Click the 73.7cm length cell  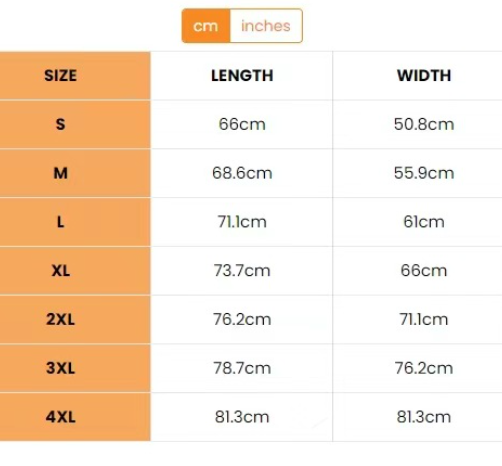pyautogui.click(x=242, y=271)
